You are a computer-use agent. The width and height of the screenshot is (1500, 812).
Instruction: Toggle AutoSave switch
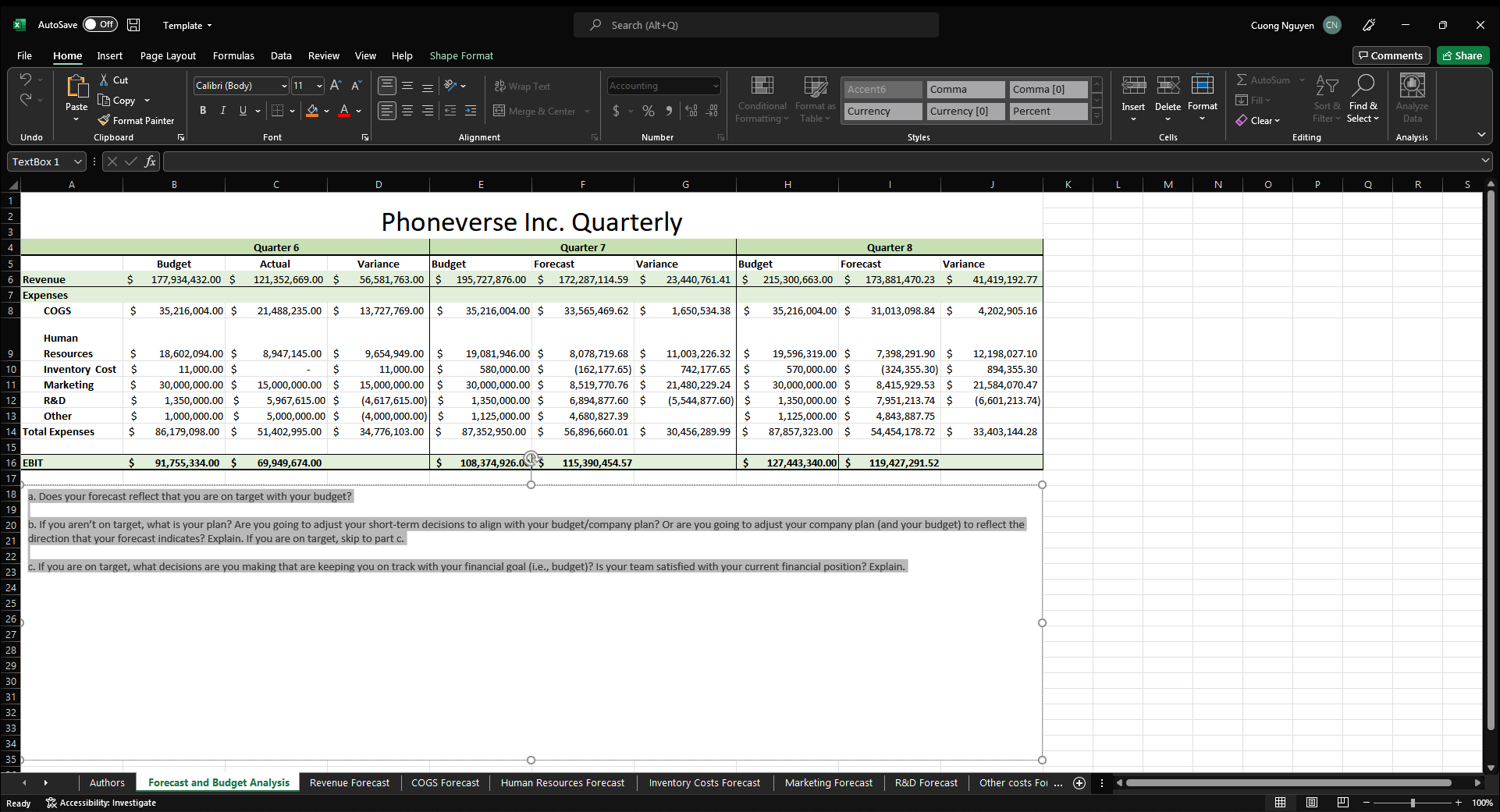click(x=100, y=24)
